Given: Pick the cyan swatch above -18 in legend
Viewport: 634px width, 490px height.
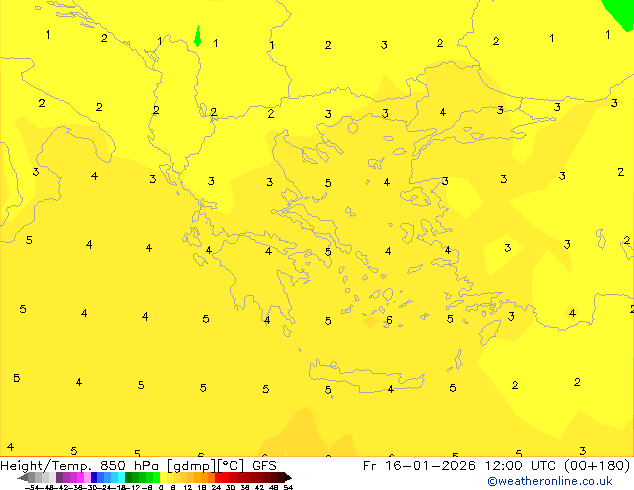Looking at the screenshot, I should pyautogui.click(x=121, y=477).
